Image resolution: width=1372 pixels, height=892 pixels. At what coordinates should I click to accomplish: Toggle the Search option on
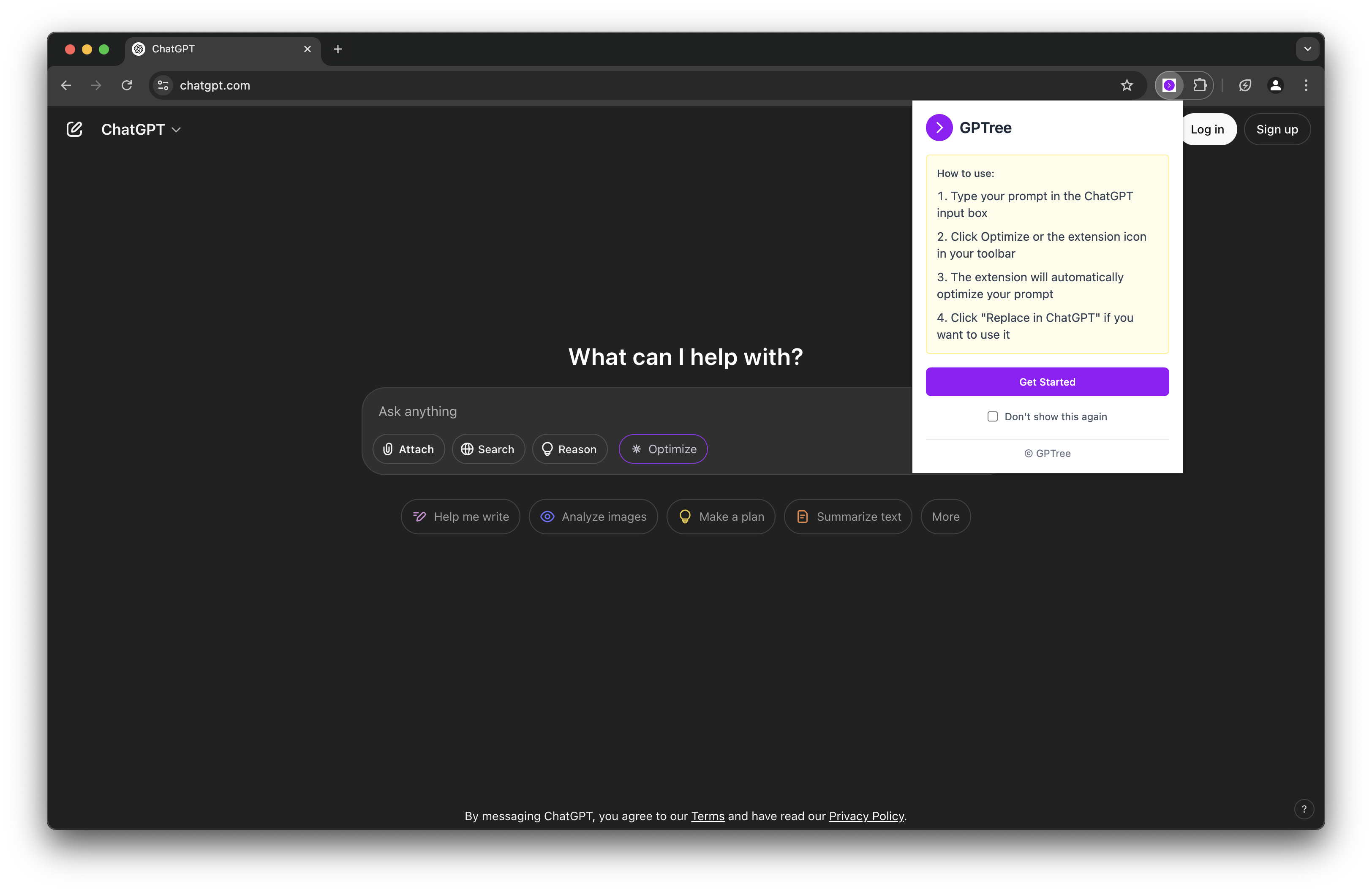click(x=488, y=449)
